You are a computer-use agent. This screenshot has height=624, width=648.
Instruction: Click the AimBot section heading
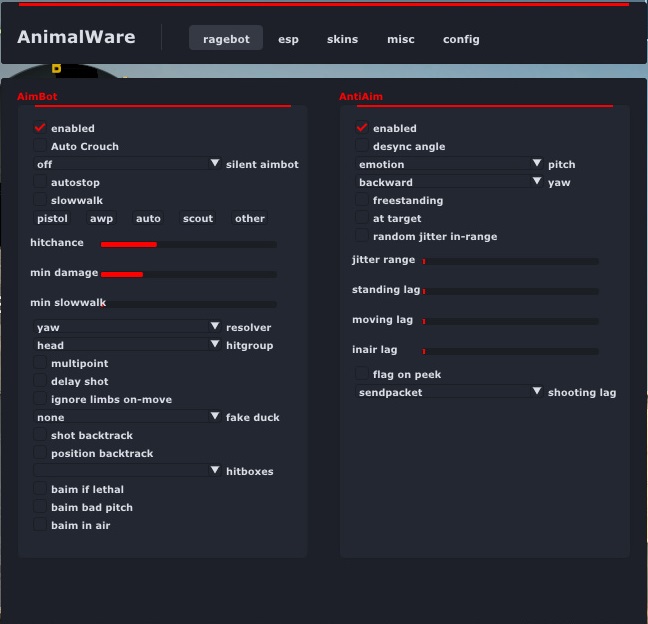[x=37, y=96]
